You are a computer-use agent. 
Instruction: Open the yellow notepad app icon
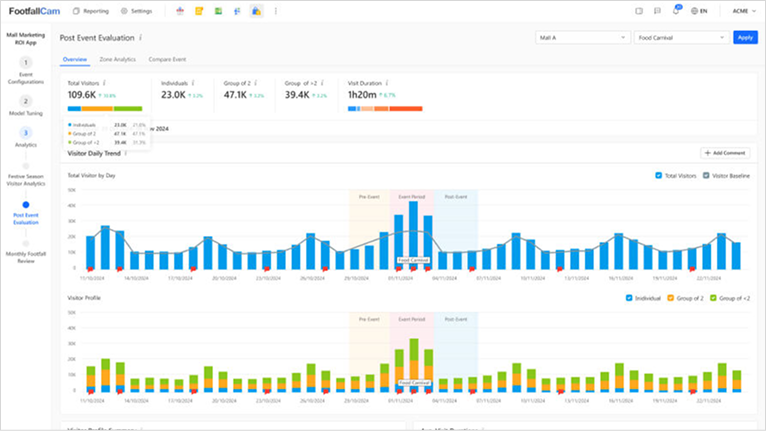199,11
